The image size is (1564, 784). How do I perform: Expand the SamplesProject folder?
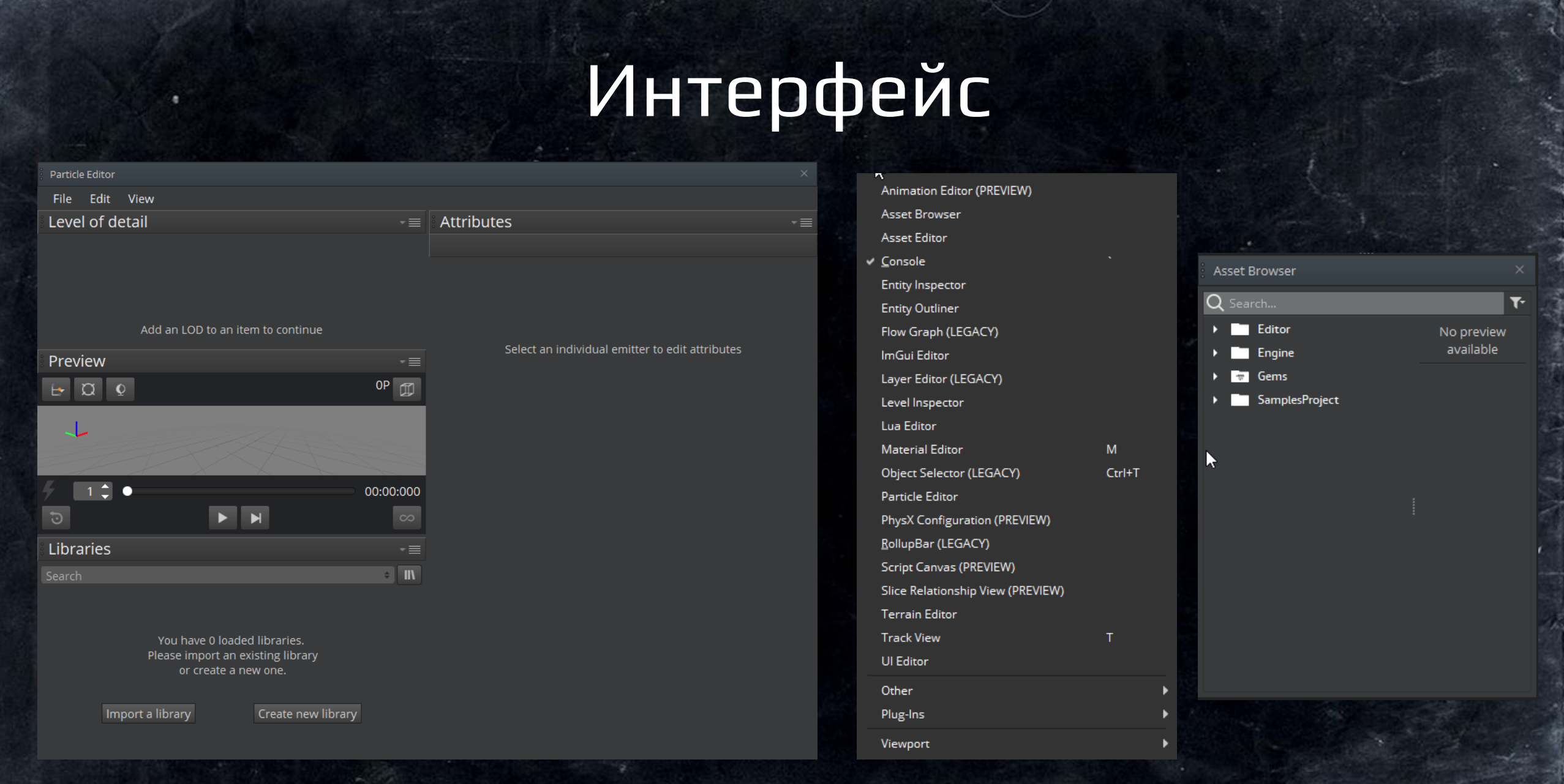coord(1216,400)
